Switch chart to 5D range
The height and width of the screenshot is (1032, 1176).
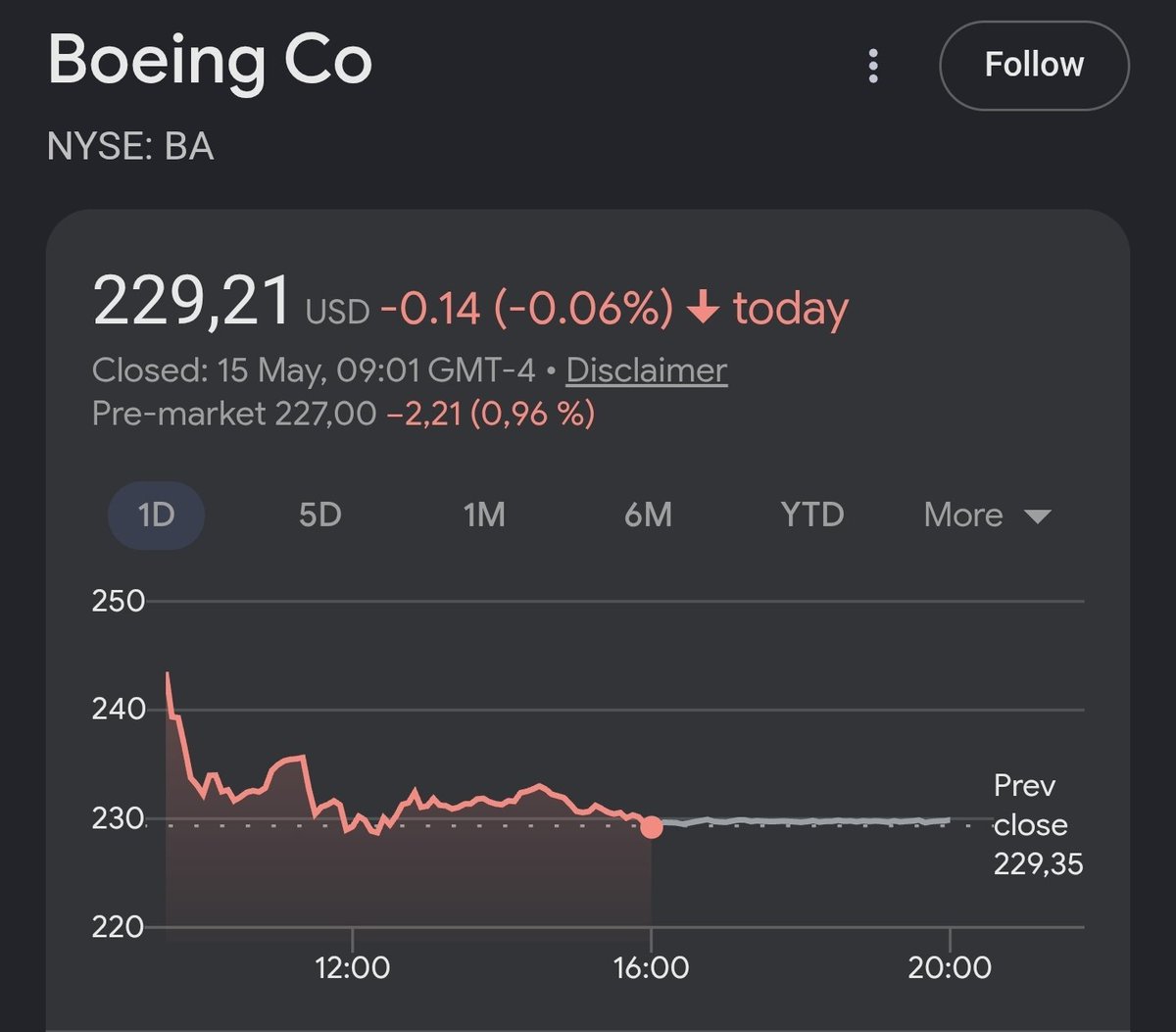319,515
